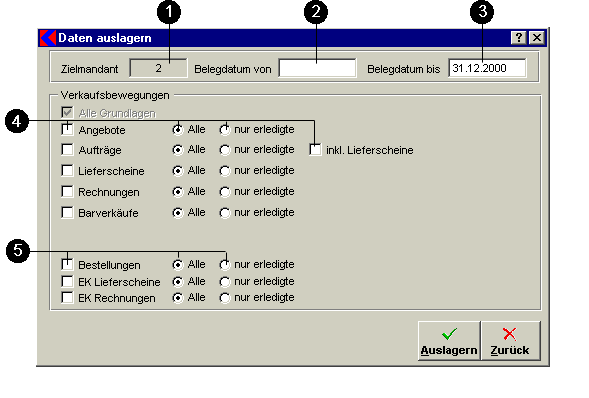589x398 pixels.
Task: Click callout marker number 3
Action: pos(482,12)
